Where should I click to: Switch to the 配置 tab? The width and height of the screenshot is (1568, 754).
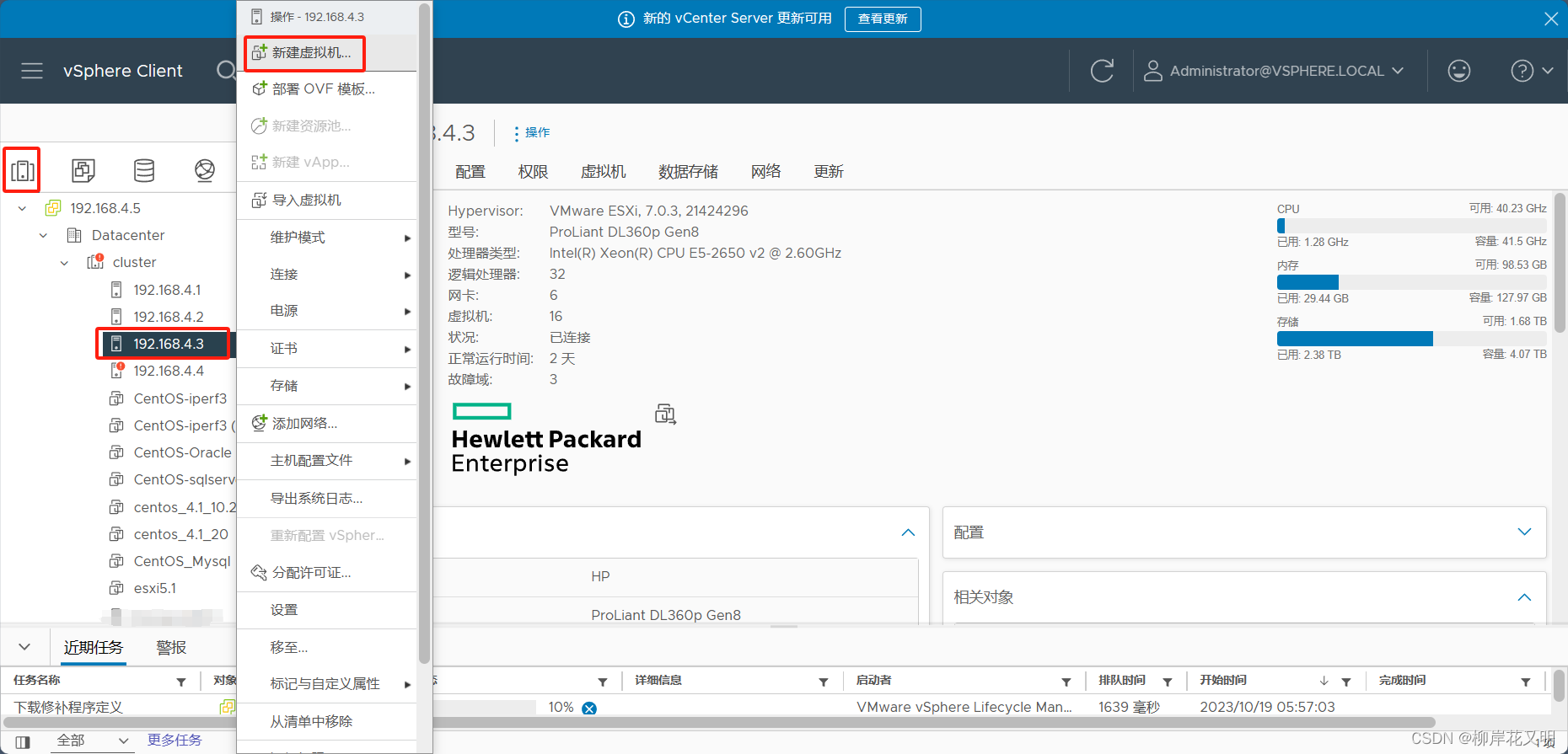470,172
